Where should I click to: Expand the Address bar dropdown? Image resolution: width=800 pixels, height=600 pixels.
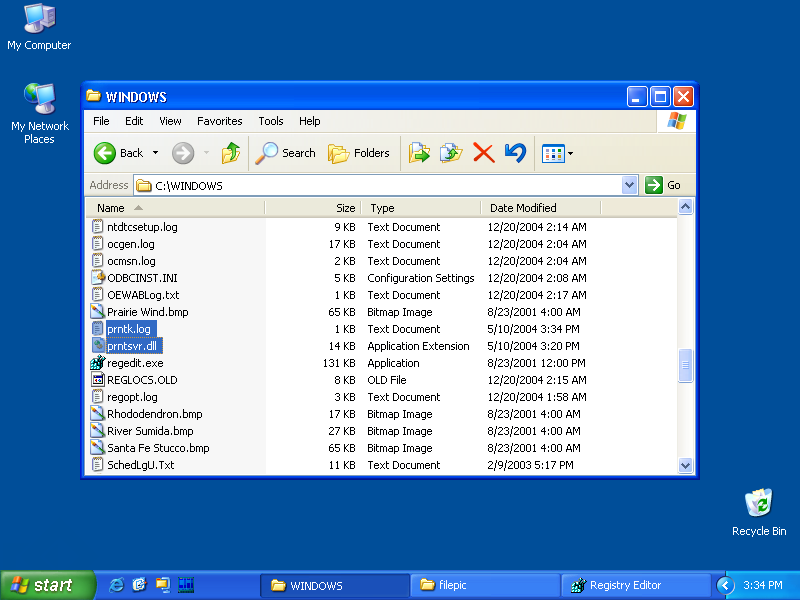(x=630, y=185)
